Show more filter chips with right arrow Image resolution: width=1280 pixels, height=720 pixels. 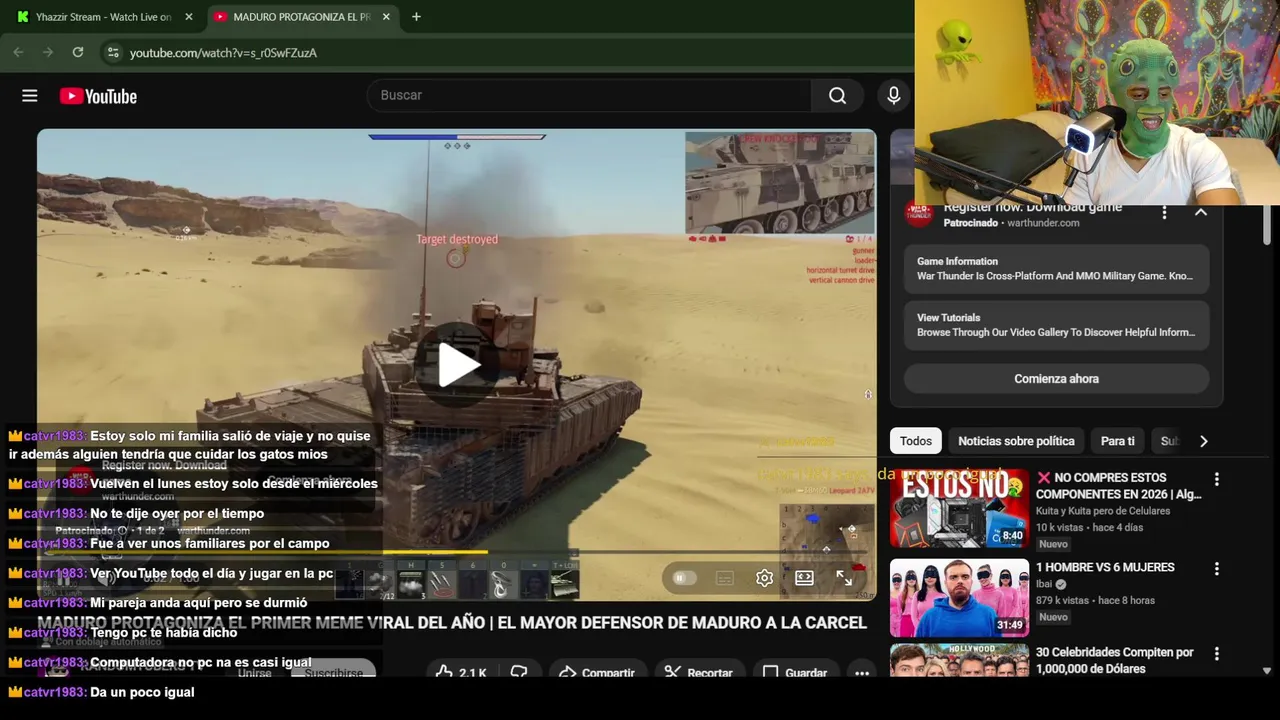coord(1203,441)
